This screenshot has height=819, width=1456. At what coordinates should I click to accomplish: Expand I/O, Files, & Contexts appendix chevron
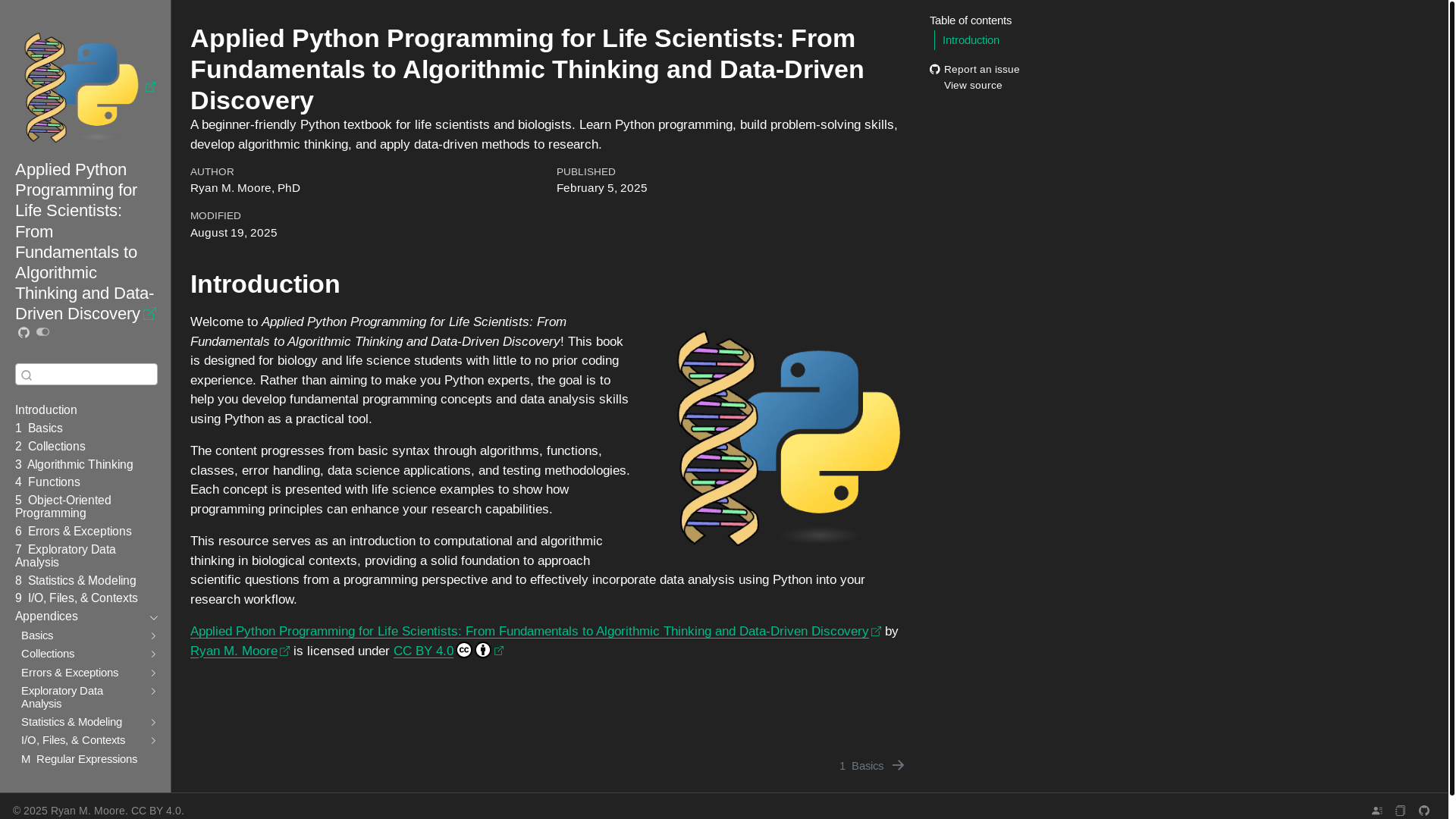(153, 741)
